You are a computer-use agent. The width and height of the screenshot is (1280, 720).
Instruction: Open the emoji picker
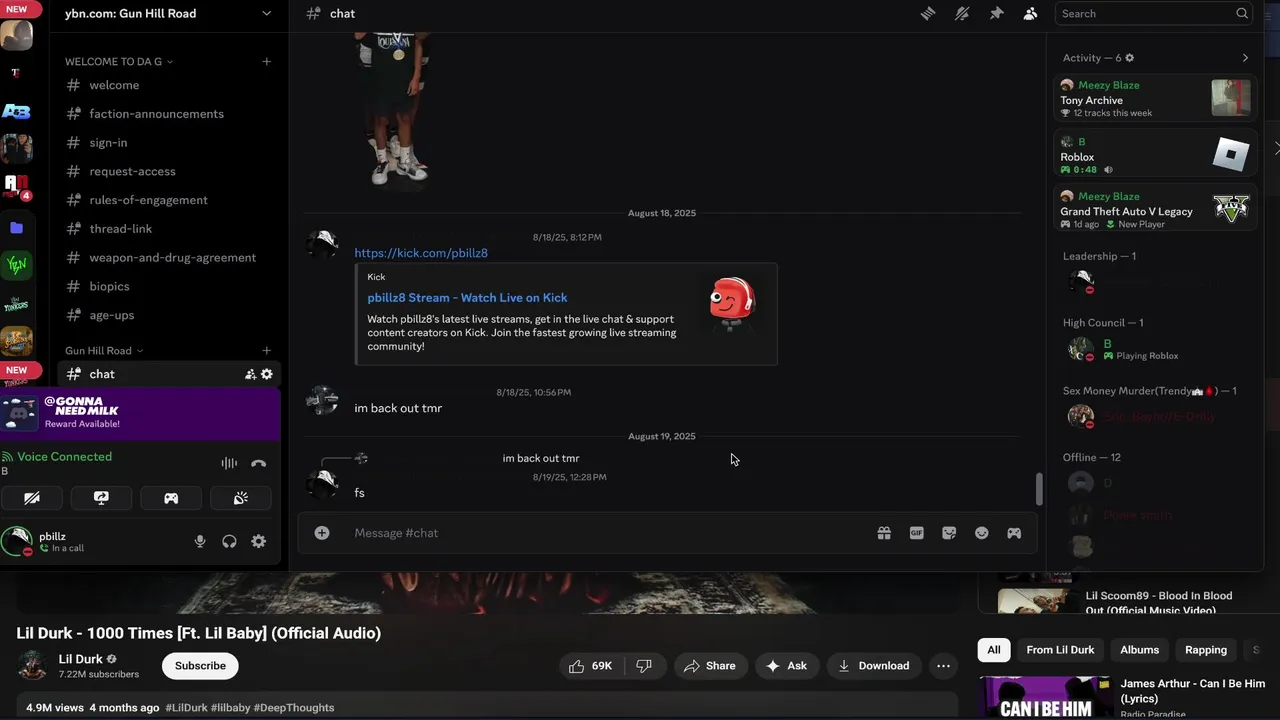point(982,533)
